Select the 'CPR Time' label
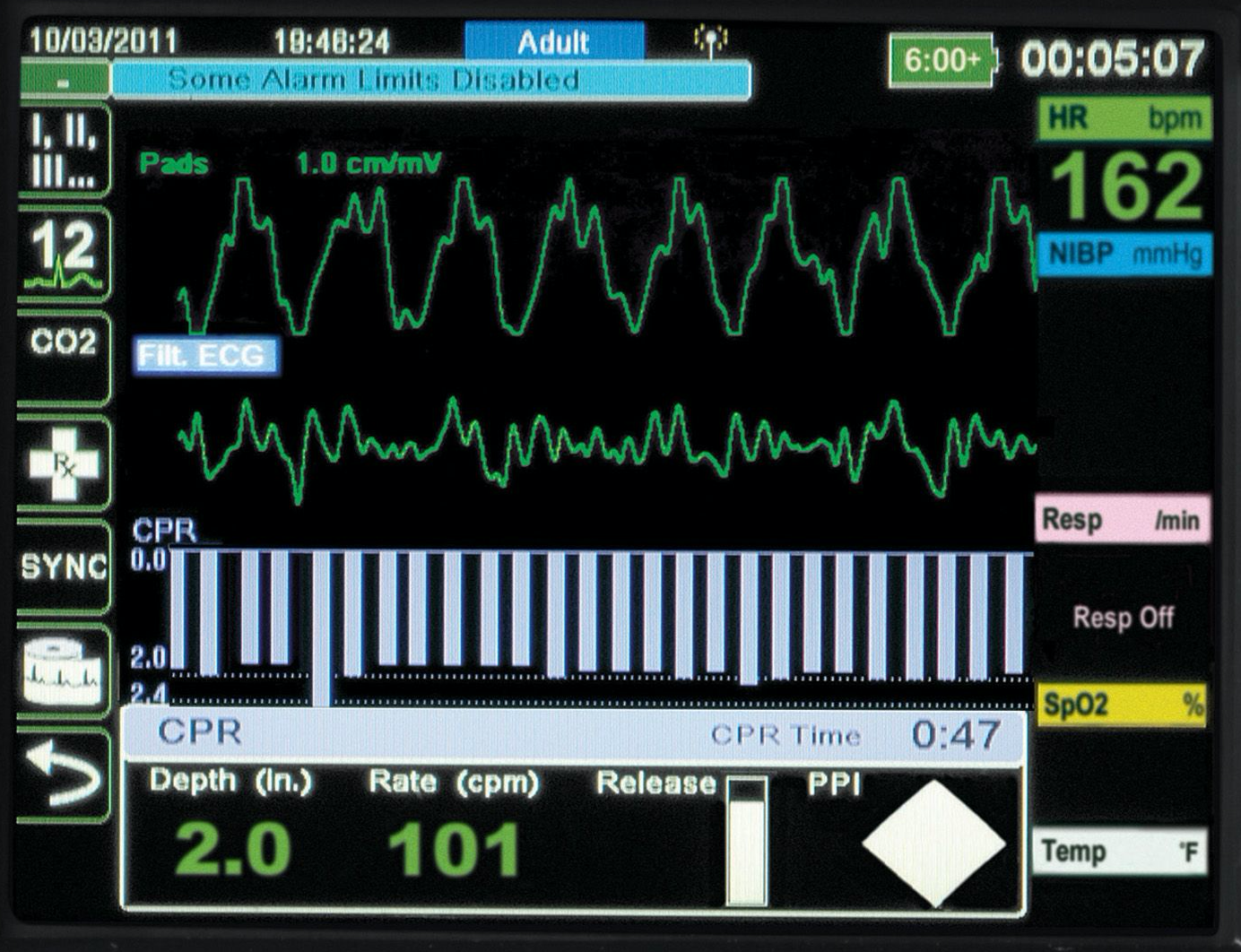1241x952 pixels. coord(785,736)
